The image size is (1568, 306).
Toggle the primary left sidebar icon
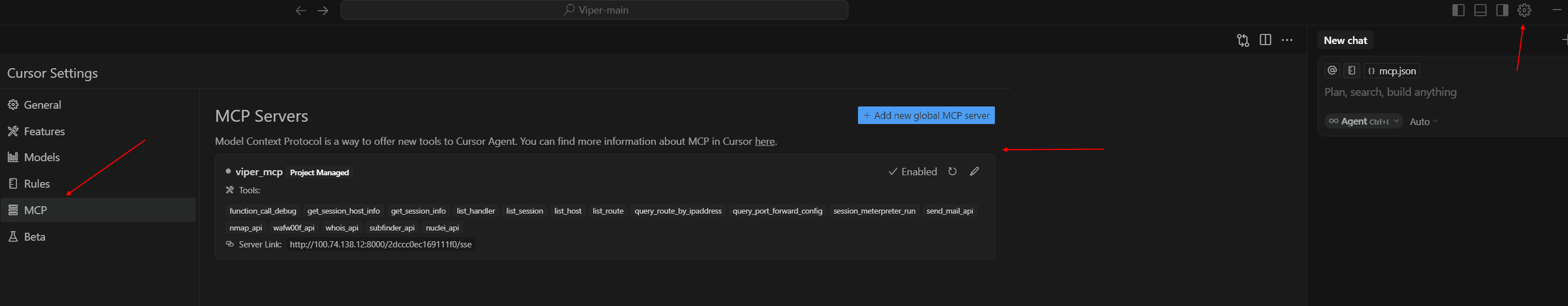1458,10
